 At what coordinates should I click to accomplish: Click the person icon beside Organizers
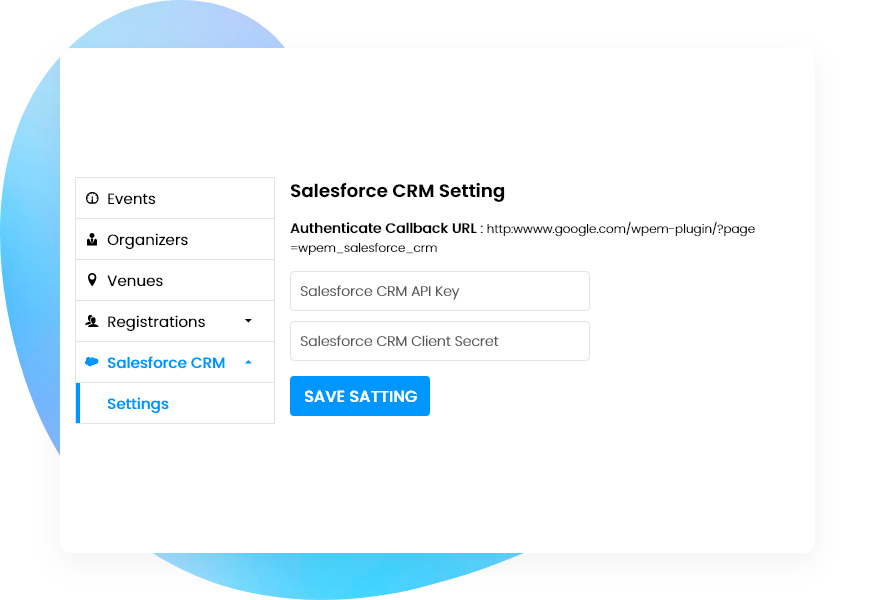(x=92, y=240)
